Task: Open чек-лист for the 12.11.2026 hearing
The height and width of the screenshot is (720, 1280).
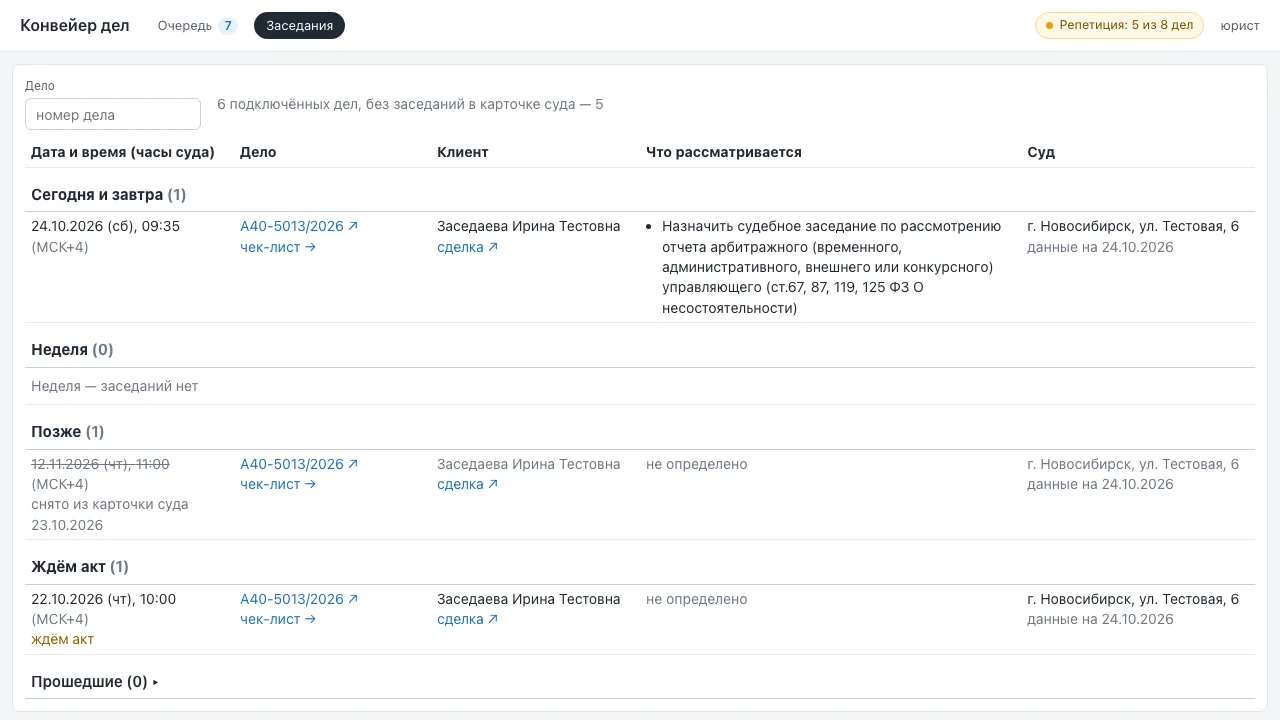Action: pos(278,484)
